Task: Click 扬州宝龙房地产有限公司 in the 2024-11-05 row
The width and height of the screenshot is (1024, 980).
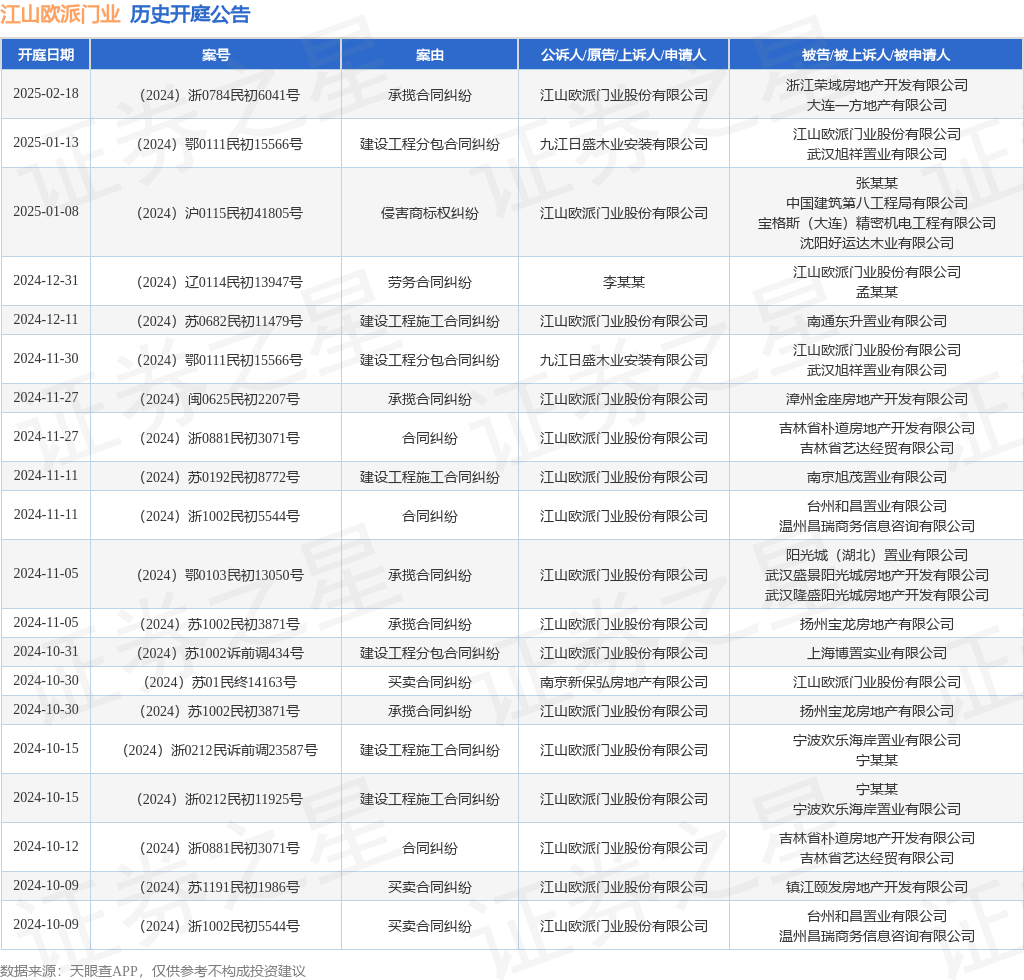Action: 876,624
